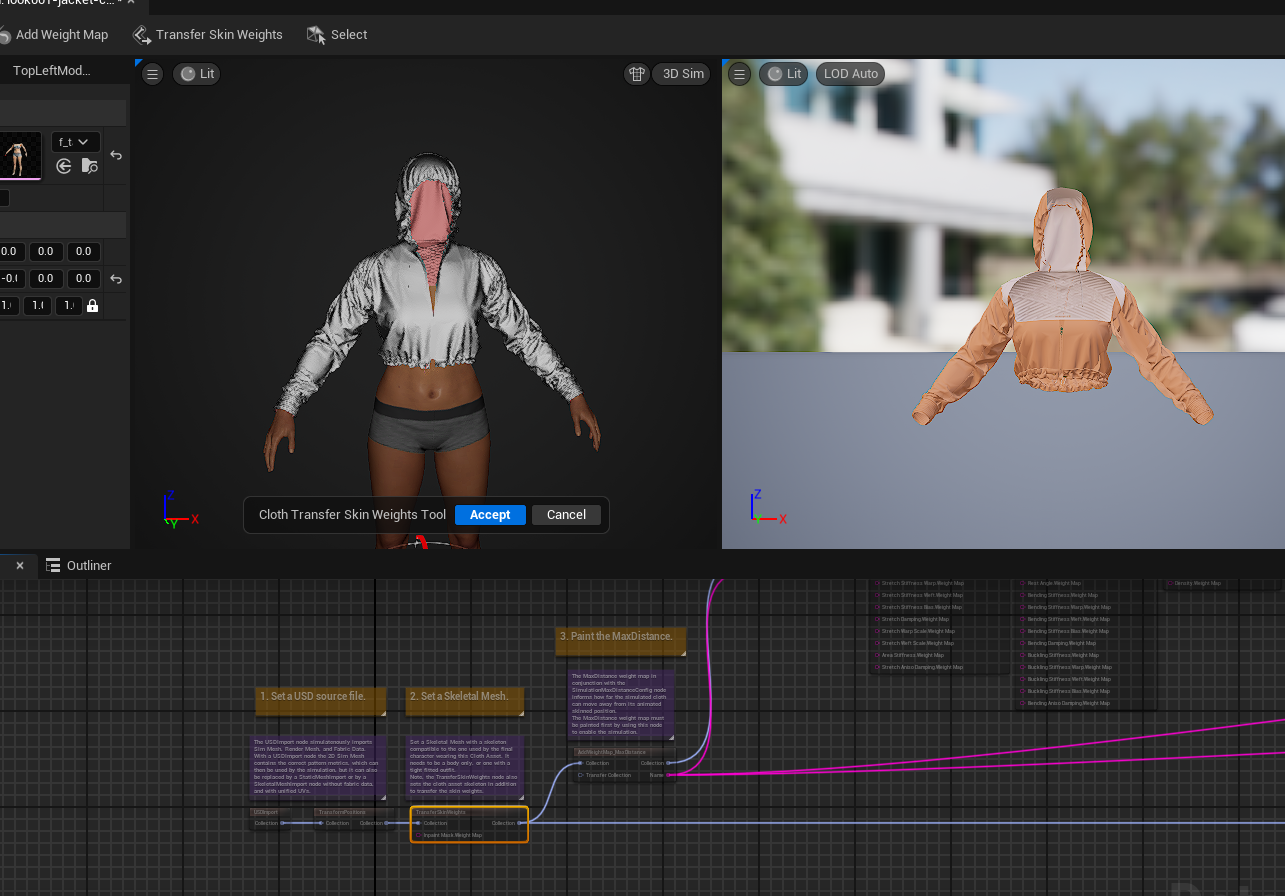Cancel the Cloth Transfer Skin Weights tool

tap(566, 515)
